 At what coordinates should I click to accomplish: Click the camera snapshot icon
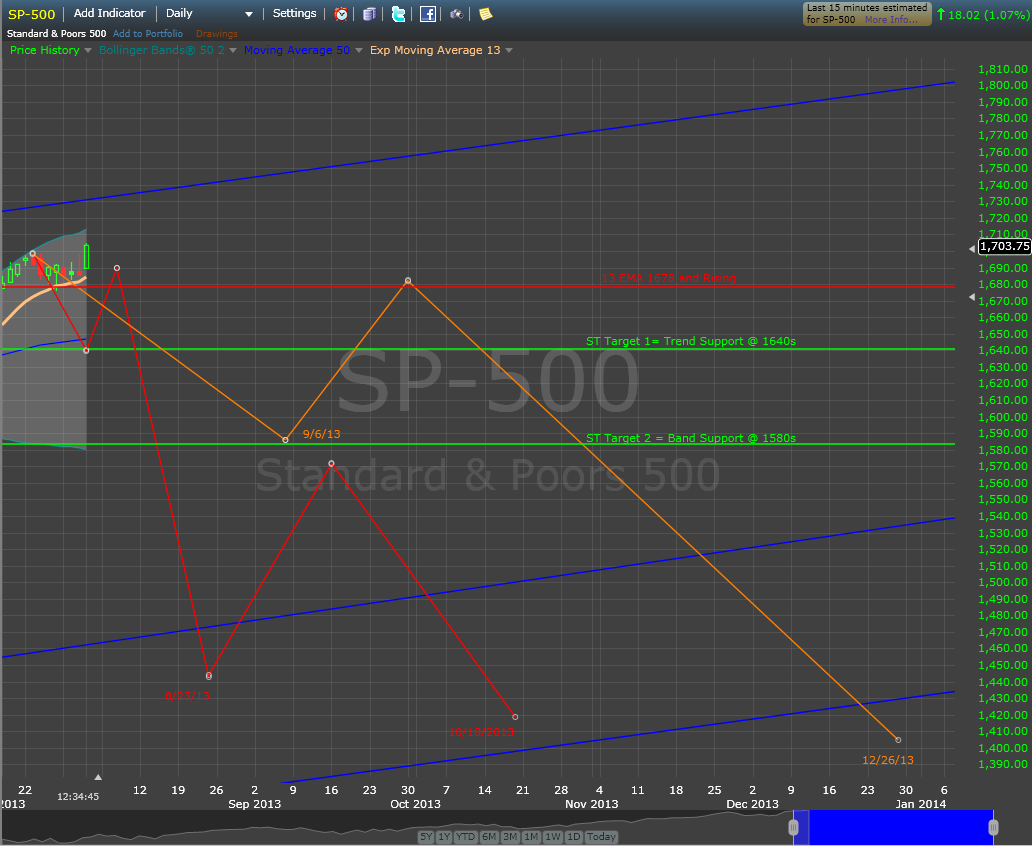click(x=457, y=14)
